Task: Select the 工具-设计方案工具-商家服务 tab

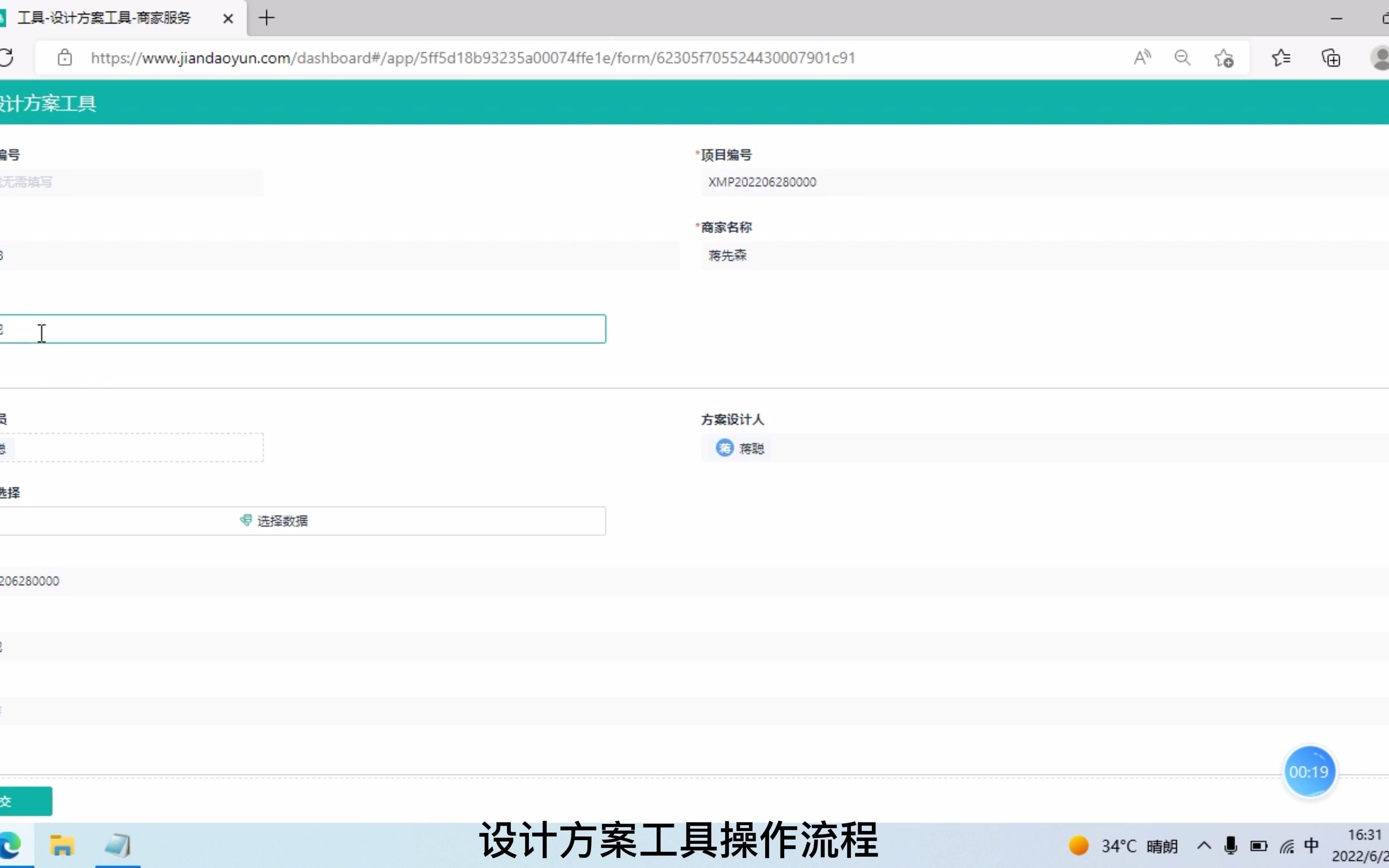Action: [103, 18]
